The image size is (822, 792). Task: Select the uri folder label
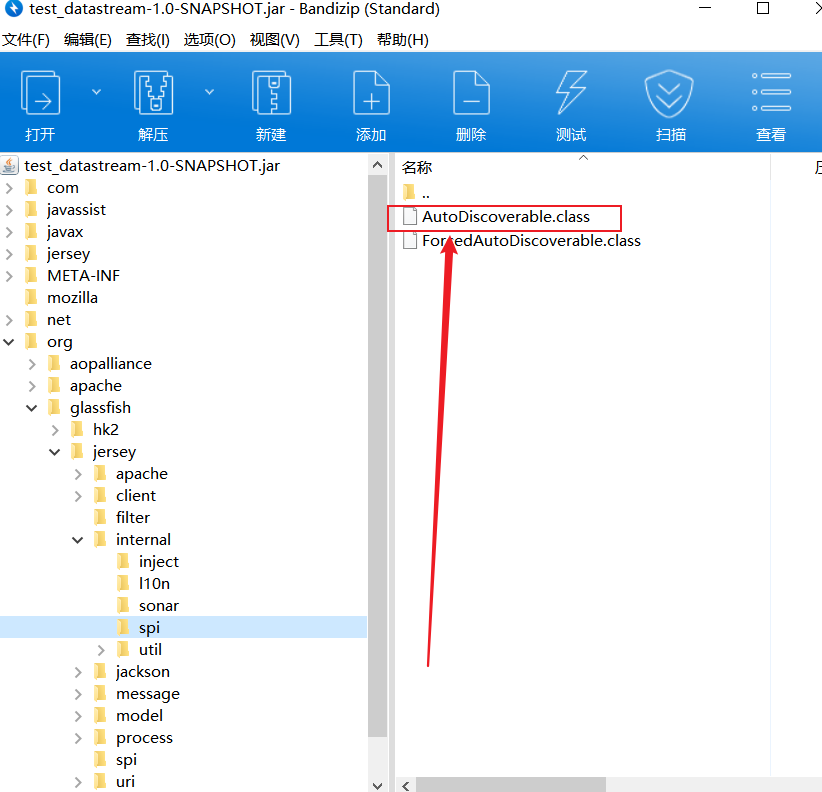pyautogui.click(x=125, y=782)
